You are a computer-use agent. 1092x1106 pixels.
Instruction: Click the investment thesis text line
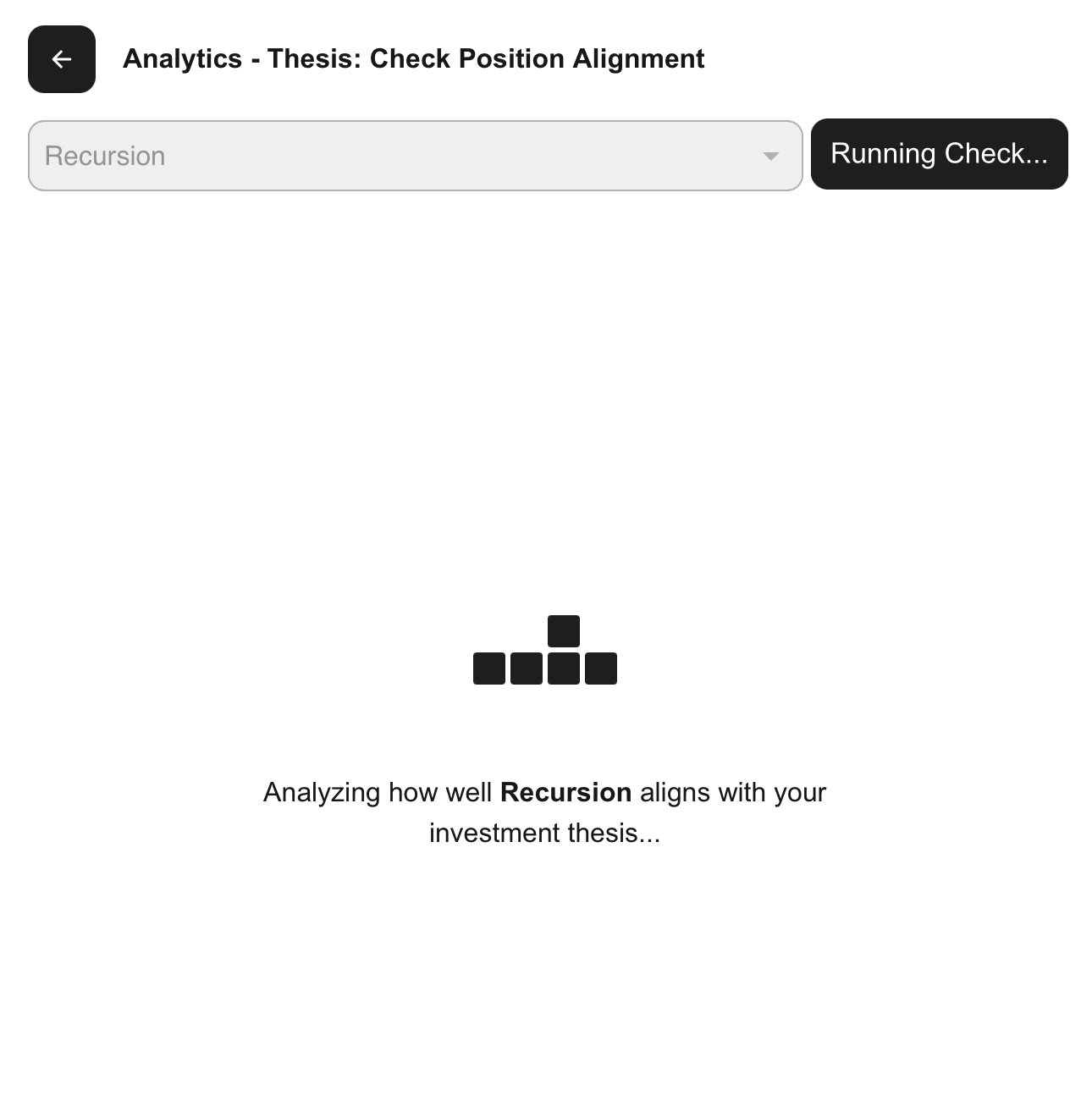(x=545, y=833)
